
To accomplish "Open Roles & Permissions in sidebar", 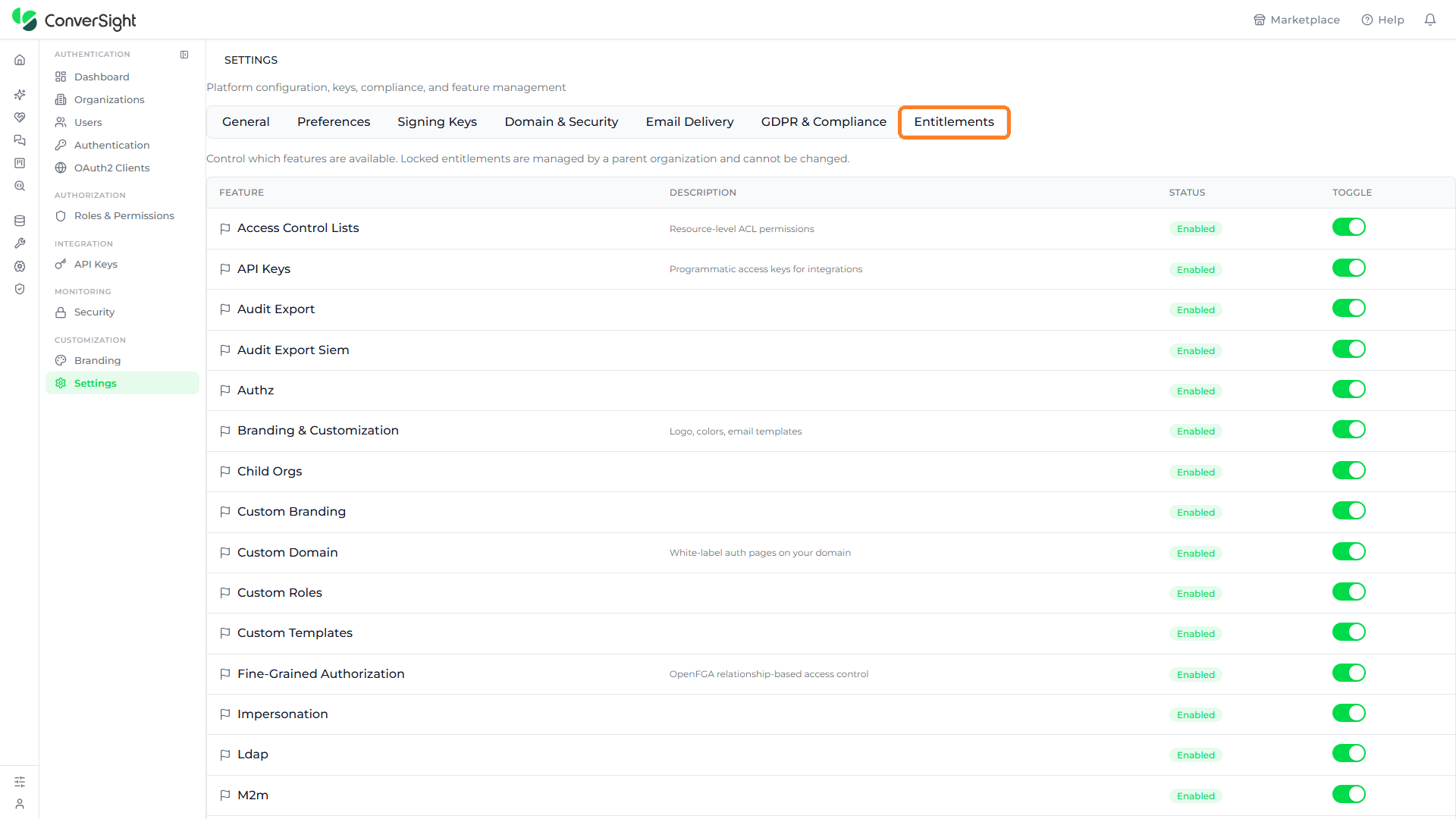I will click(122, 216).
